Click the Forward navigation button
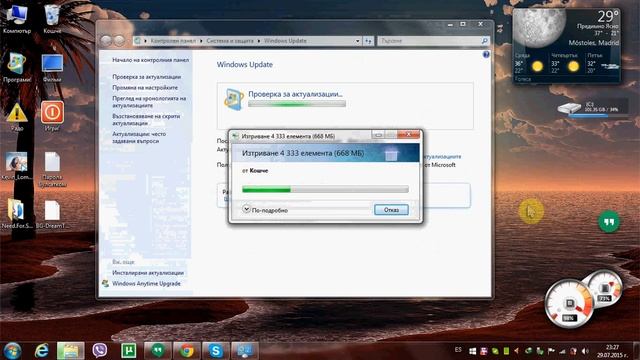This screenshot has height=360, width=640. tap(119, 40)
